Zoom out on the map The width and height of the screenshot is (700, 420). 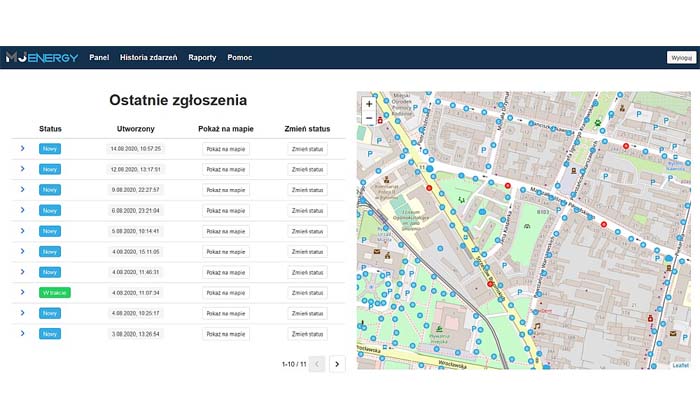coord(369,118)
